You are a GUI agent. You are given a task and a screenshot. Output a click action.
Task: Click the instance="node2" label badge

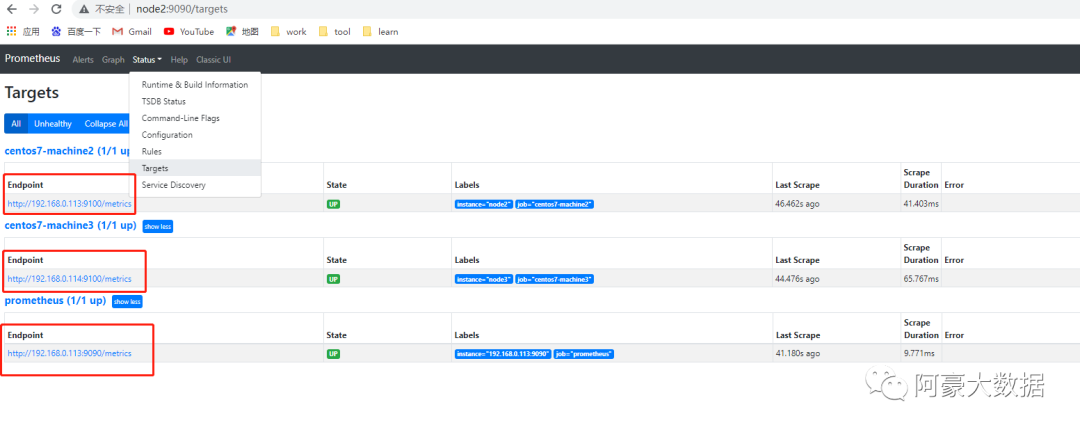pyautogui.click(x=484, y=205)
